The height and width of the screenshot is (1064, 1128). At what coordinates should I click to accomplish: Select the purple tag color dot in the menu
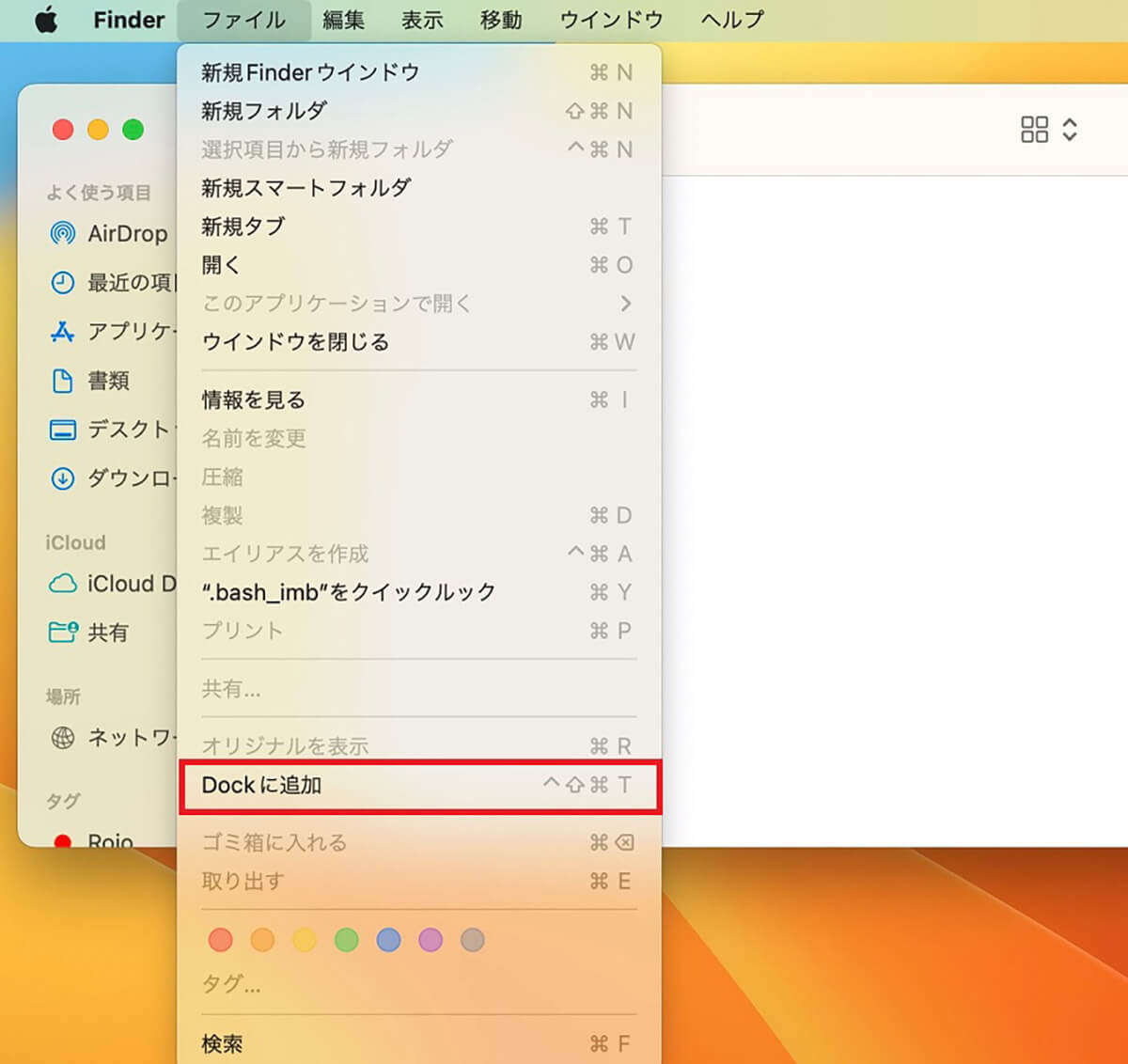click(x=431, y=940)
